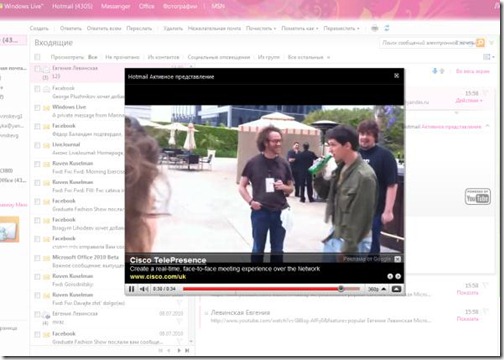Click the envelope icon on the Microsoft Office 2010 Beta row
The width and height of the screenshot is (504, 360).
(46, 258)
